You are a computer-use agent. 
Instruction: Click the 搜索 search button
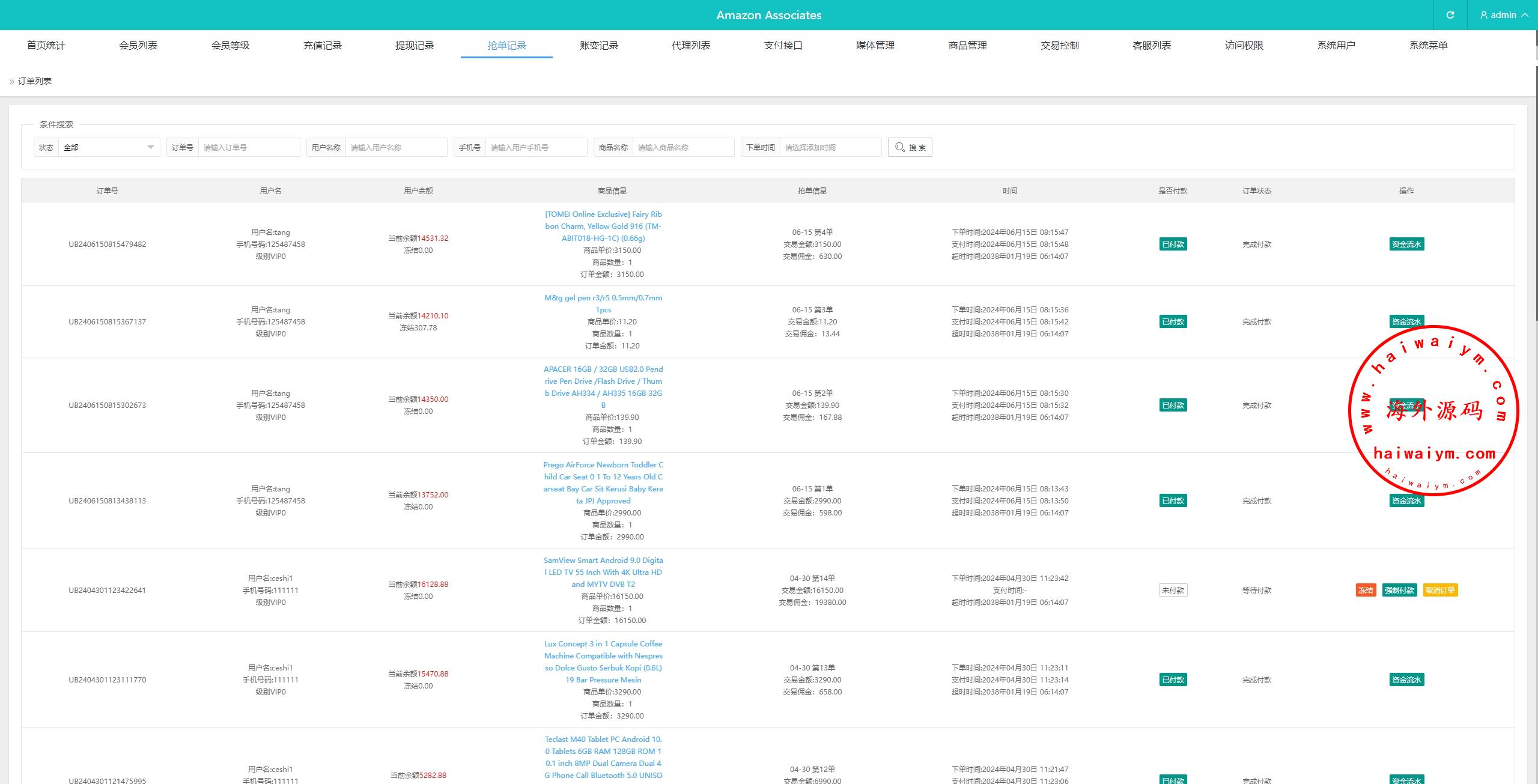tap(910, 147)
